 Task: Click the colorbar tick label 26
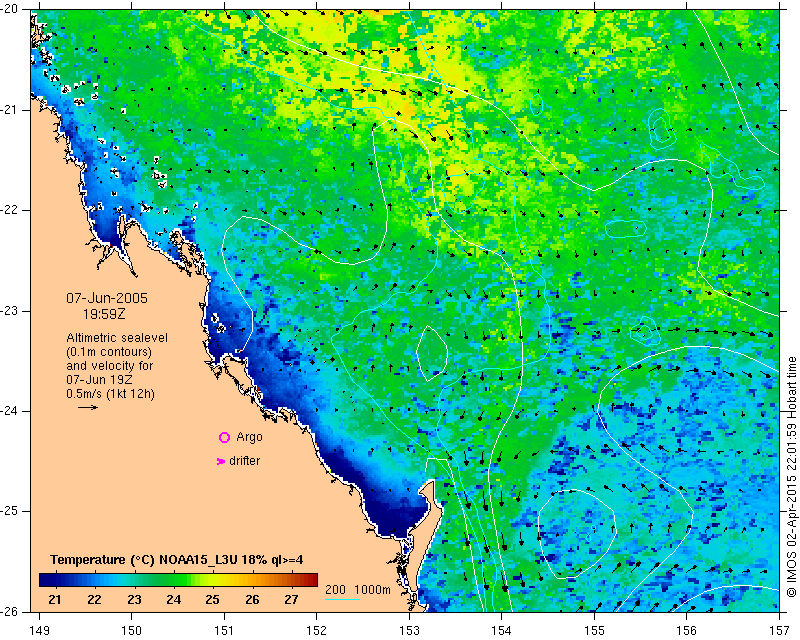[x=252, y=600]
